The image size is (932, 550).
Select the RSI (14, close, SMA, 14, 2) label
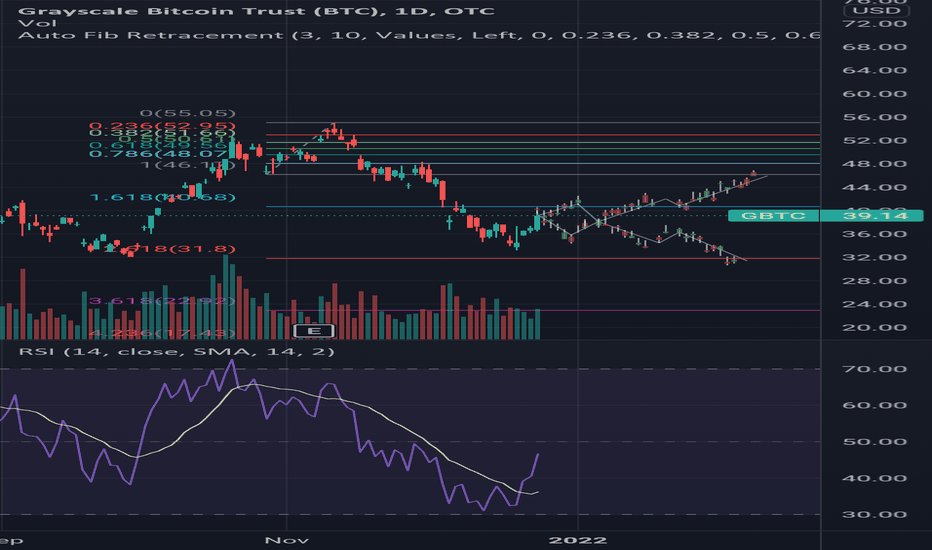coord(177,351)
